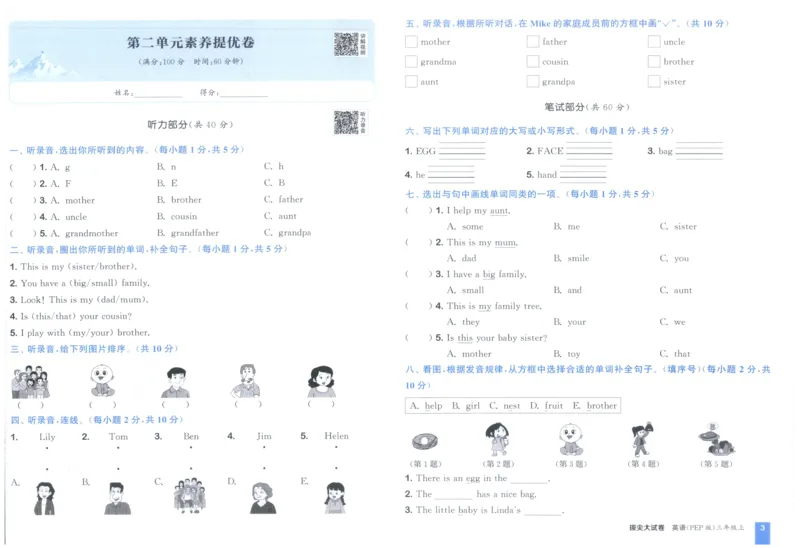Click the title 第二单元素养提优卷
This screenshot has height=548, width=800.
[x=190, y=42]
